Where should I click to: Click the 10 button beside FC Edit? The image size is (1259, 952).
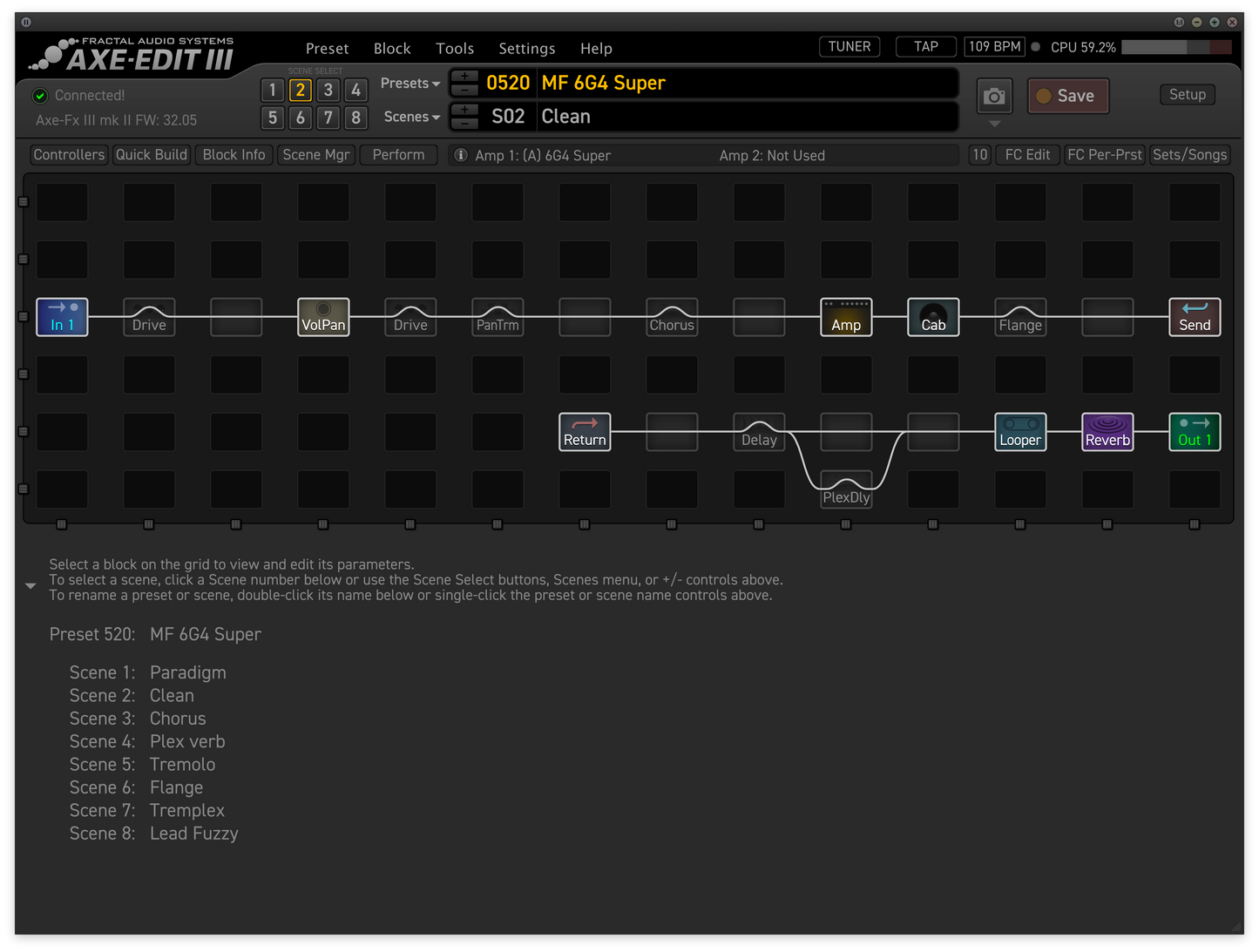[980, 155]
